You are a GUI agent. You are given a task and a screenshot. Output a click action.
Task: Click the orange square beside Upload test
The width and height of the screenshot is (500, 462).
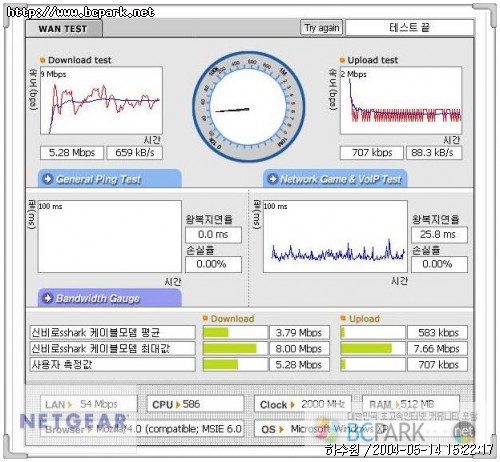(342, 60)
